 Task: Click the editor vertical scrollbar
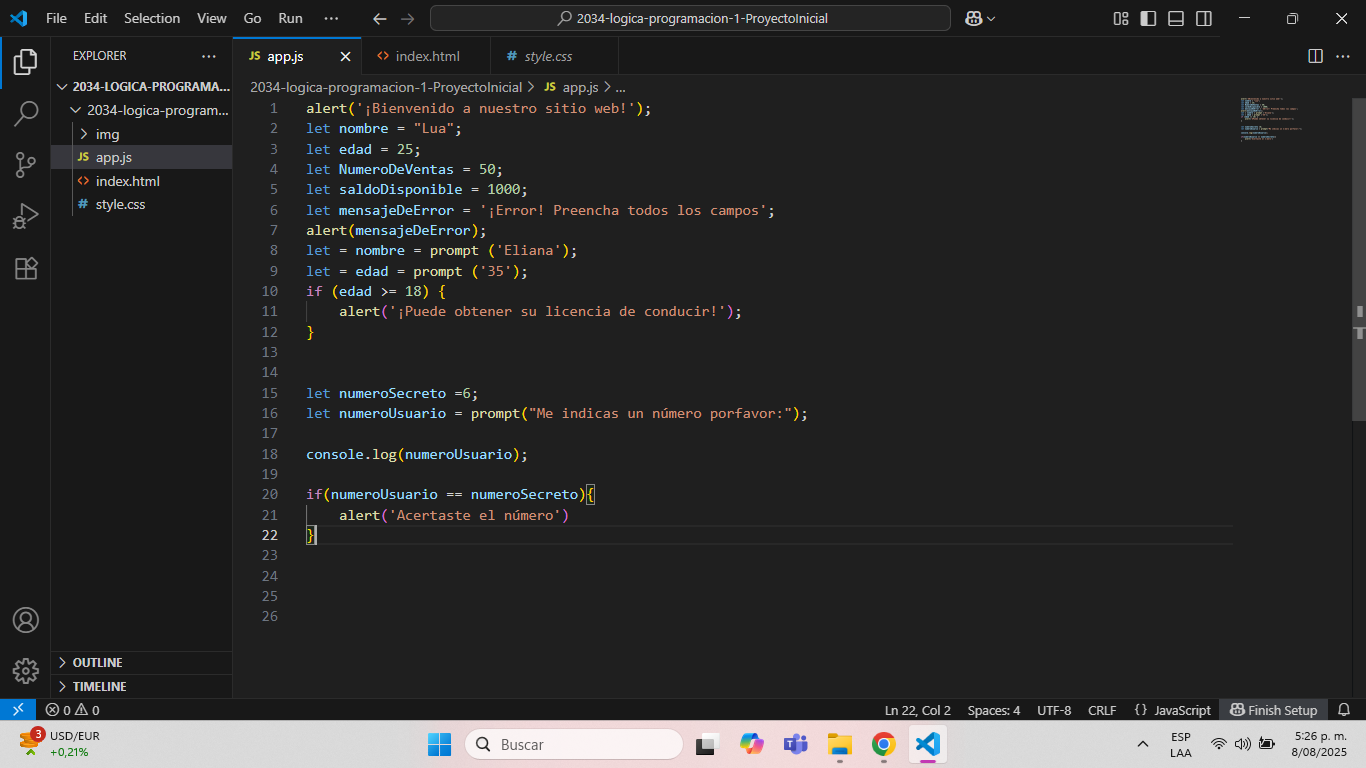pos(1359,258)
